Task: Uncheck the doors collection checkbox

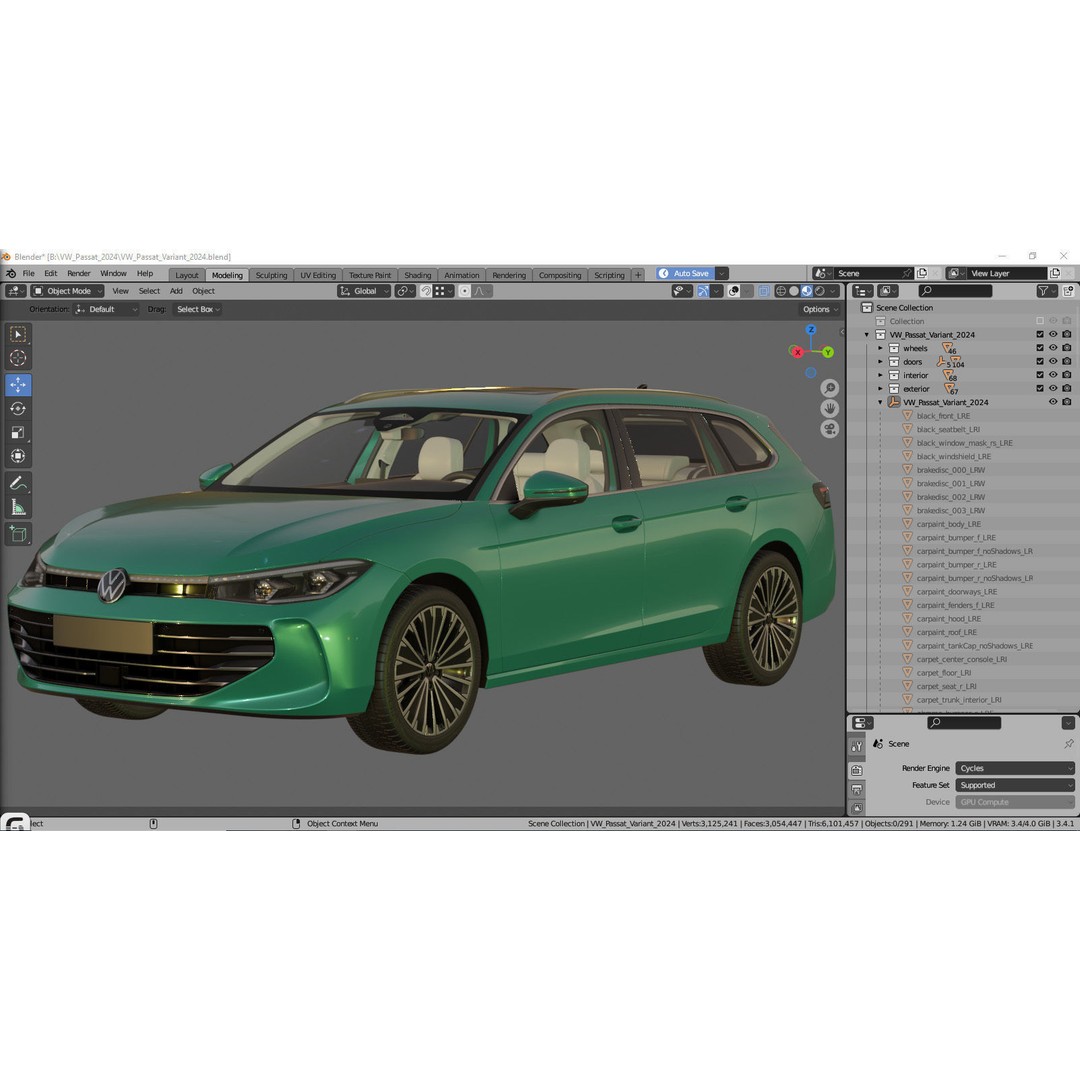Action: [1040, 362]
